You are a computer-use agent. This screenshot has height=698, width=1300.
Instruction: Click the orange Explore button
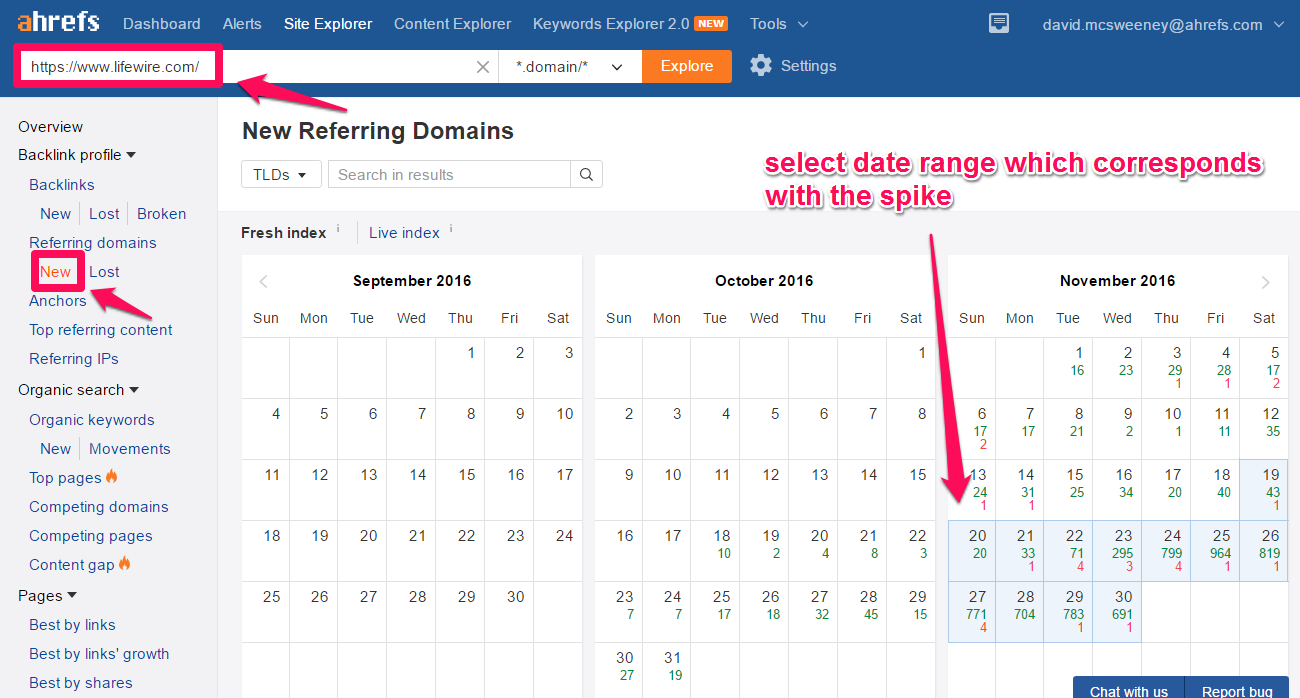[x=686, y=66]
